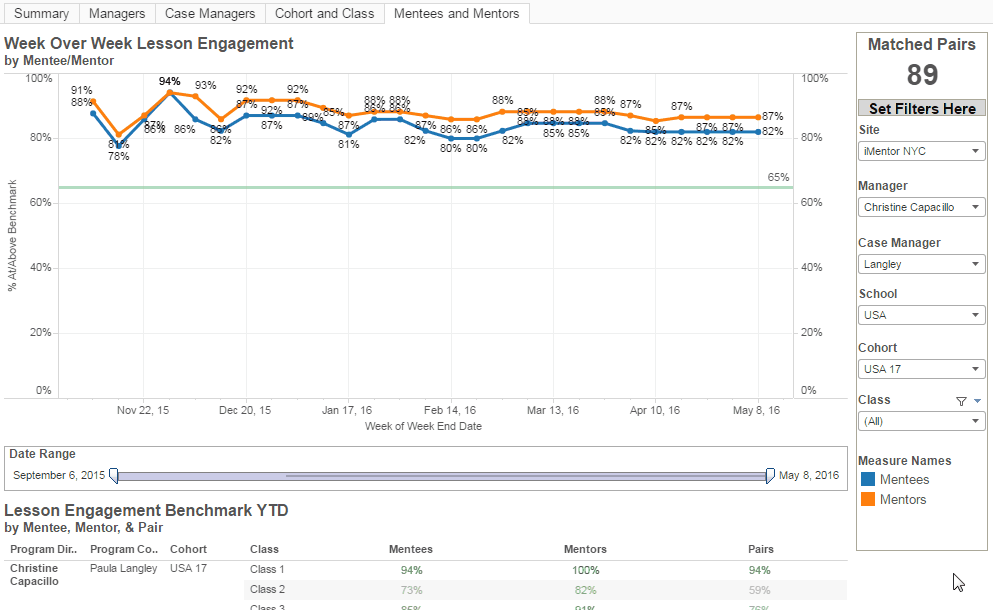Image resolution: width=993 pixels, height=610 pixels.
Task: Switch to the Summary tab
Action: point(41,13)
